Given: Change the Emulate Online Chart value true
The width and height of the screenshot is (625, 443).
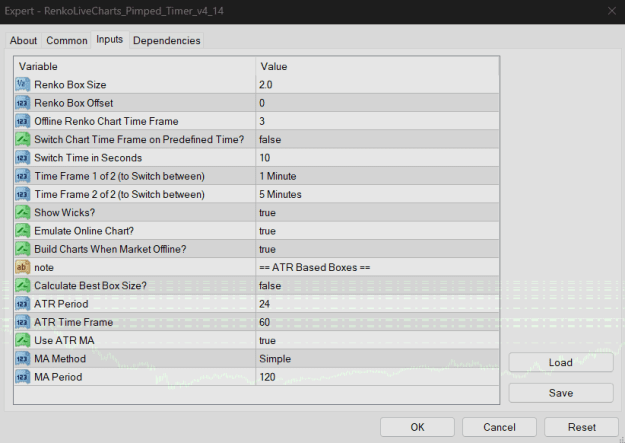Looking at the screenshot, I should tap(377, 231).
